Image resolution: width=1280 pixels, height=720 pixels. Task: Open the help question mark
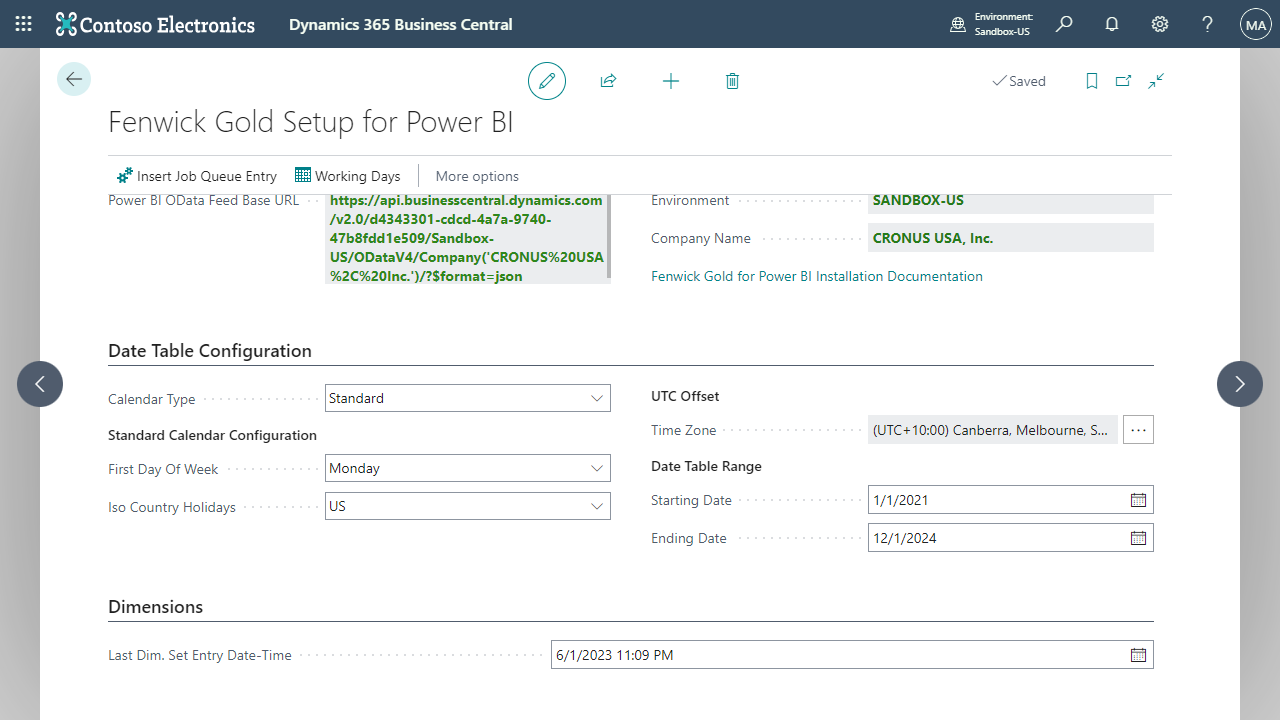[x=1208, y=24]
